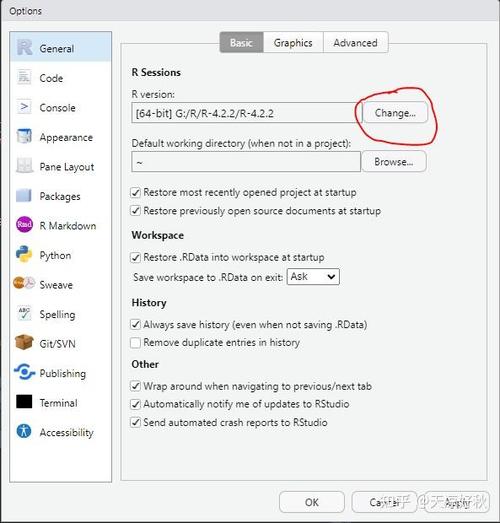The image size is (500, 523).
Task: Click the General R logo icon
Action: [x=24, y=47]
